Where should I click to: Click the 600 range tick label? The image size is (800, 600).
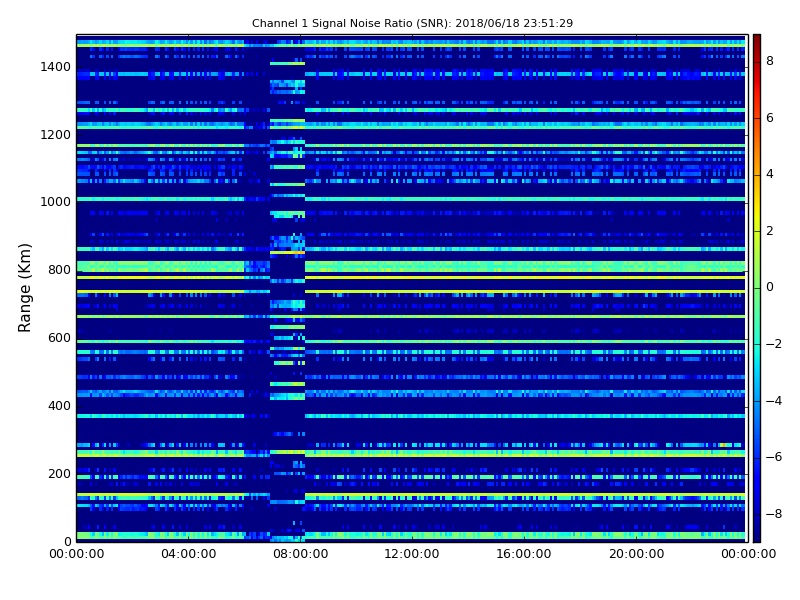(59, 338)
